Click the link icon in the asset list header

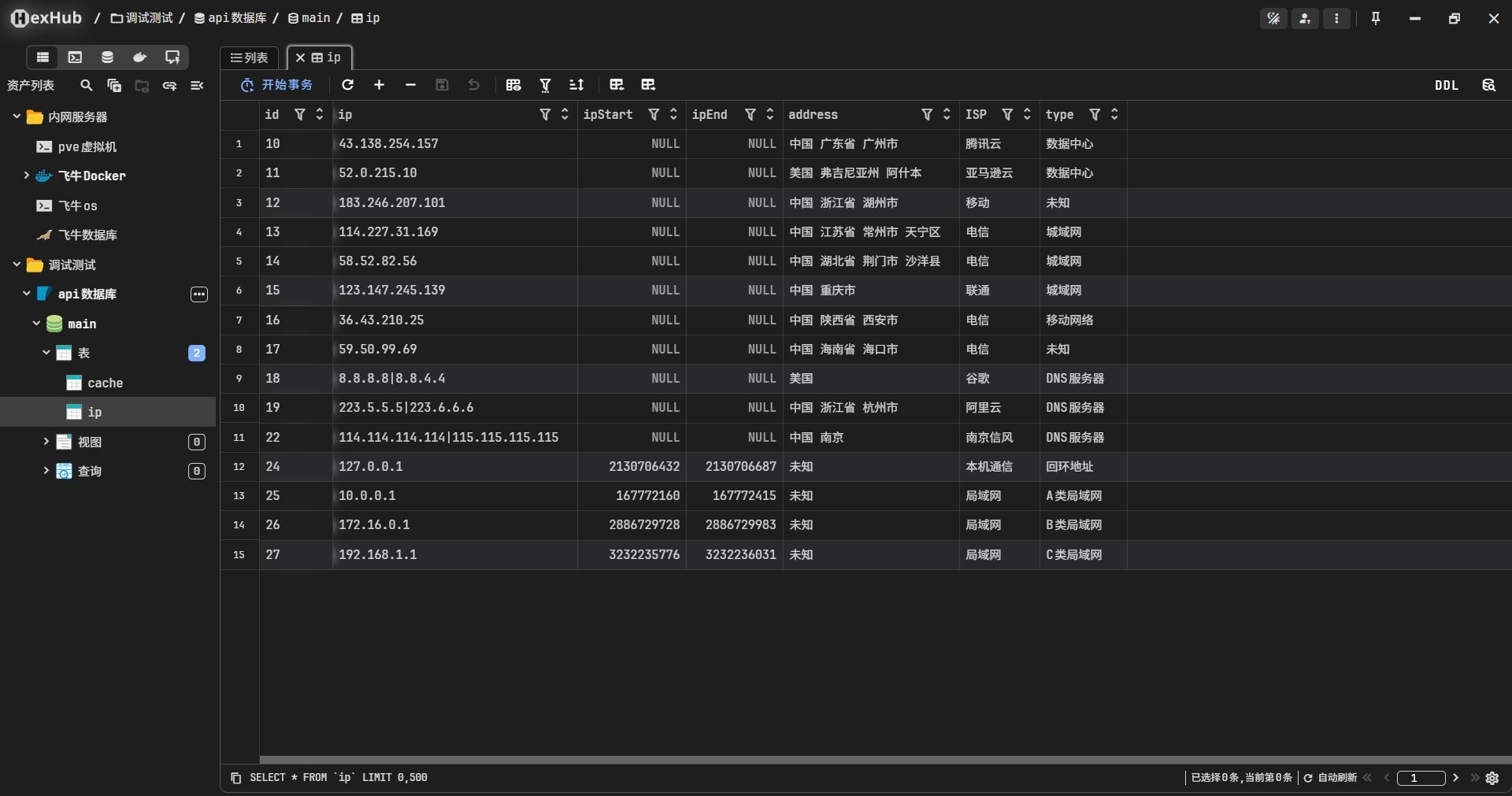pyautogui.click(x=169, y=85)
